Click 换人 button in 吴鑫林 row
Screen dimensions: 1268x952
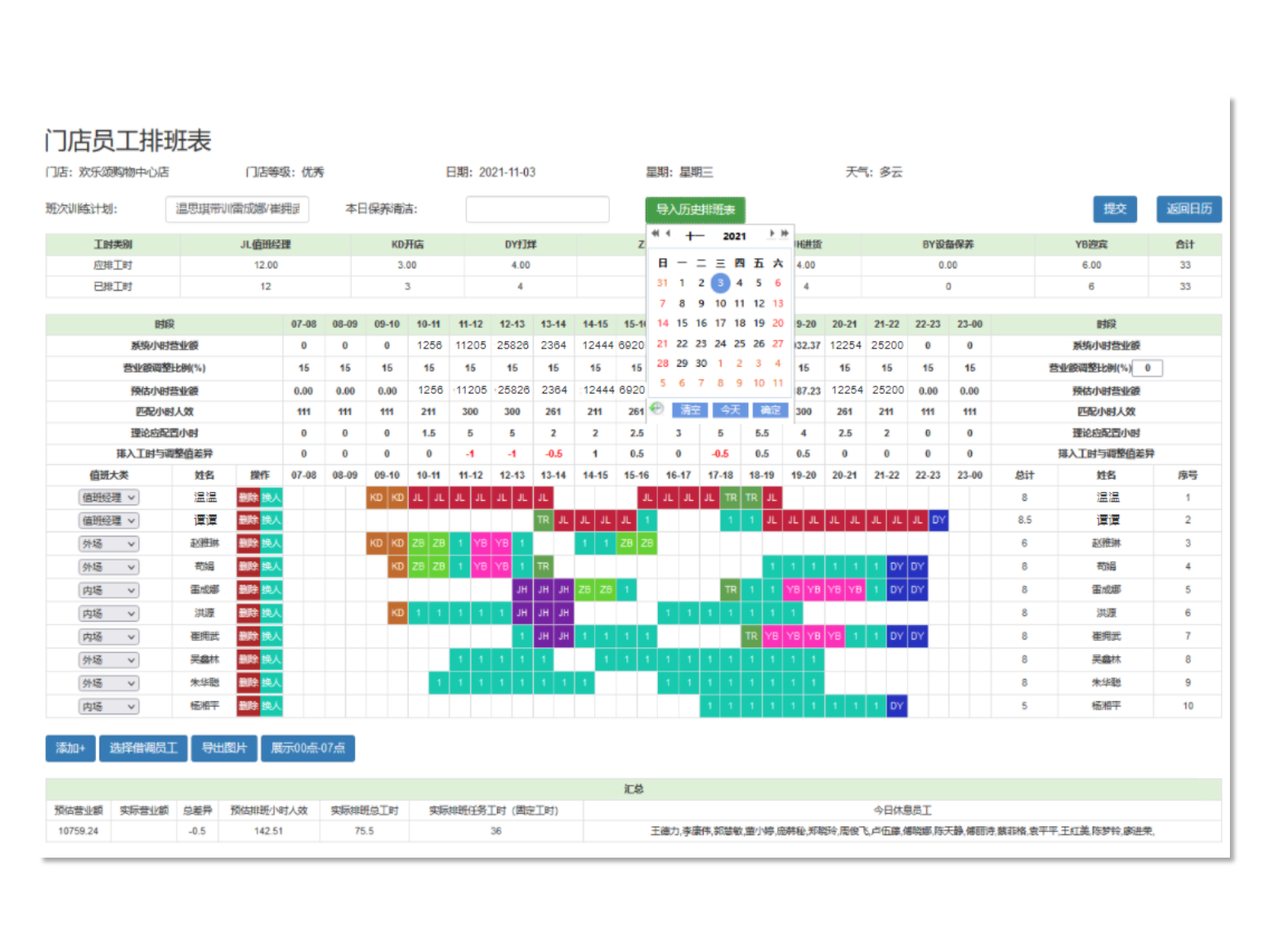pyautogui.click(x=271, y=660)
